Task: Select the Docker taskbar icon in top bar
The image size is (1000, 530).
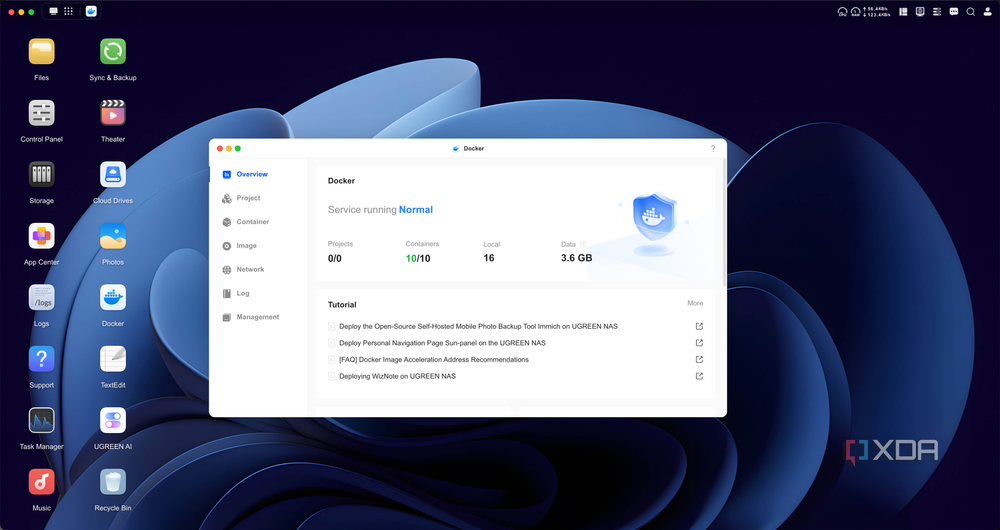Action: pos(91,11)
